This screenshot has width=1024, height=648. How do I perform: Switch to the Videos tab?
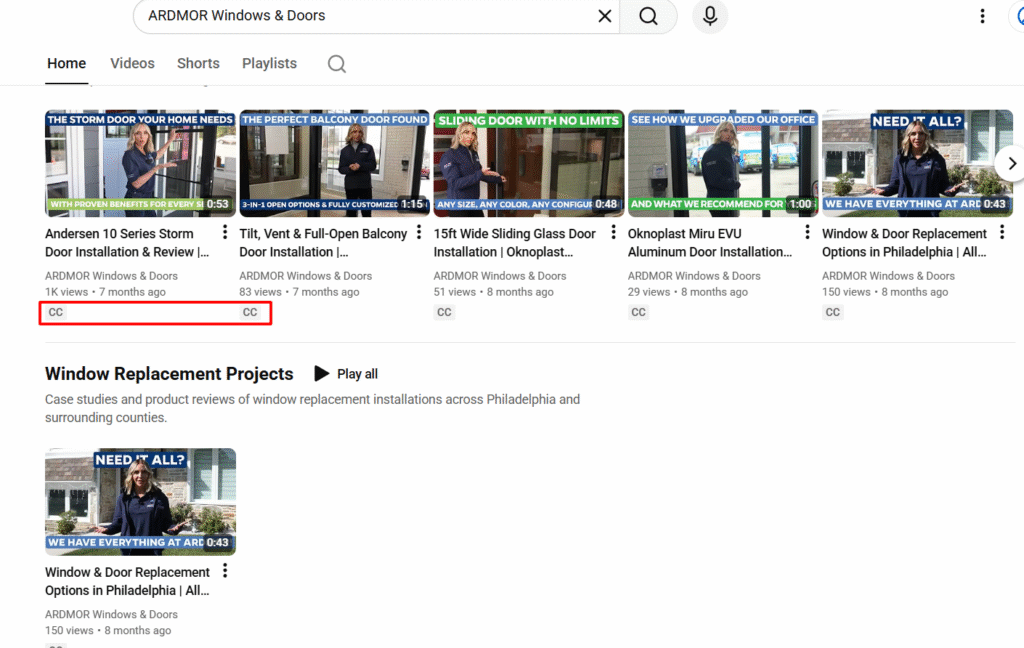click(x=132, y=63)
